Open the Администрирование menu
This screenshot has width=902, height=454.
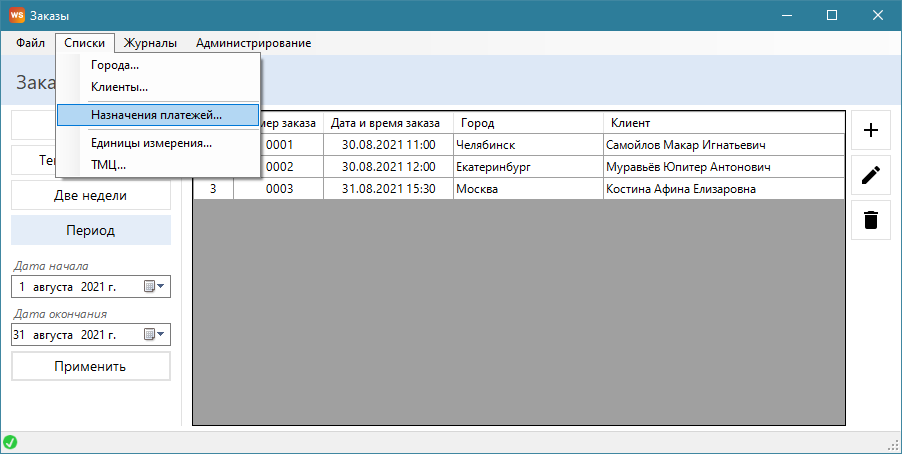point(253,43)
